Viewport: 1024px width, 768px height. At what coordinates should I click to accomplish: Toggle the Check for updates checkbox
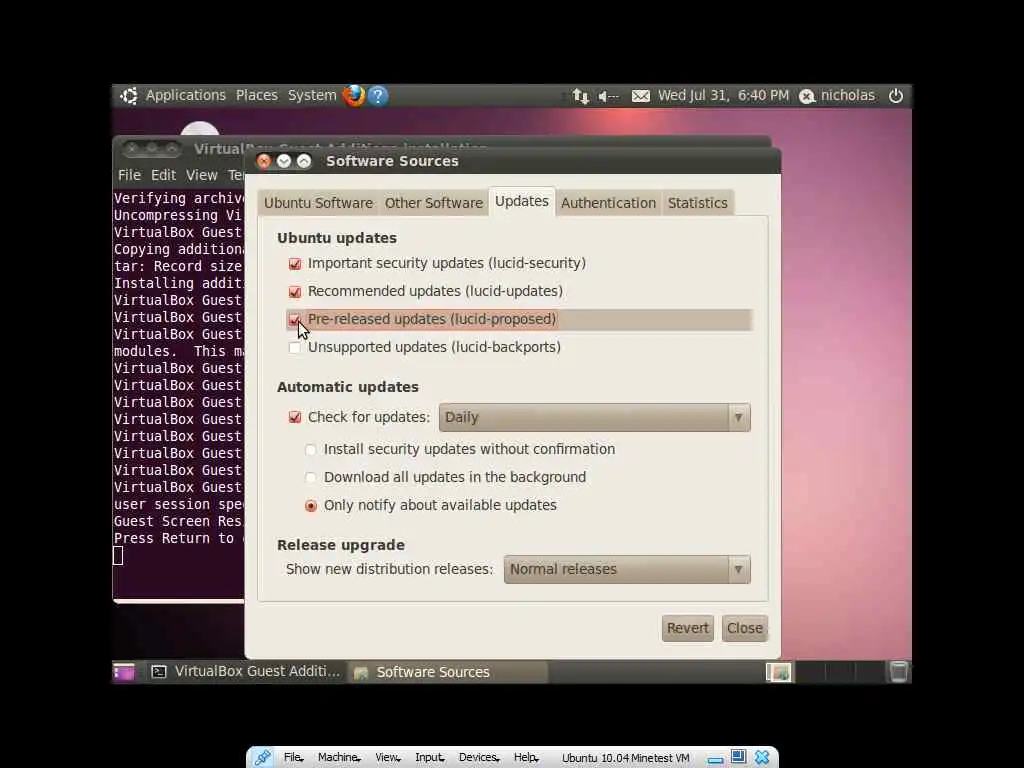[295, 417]
